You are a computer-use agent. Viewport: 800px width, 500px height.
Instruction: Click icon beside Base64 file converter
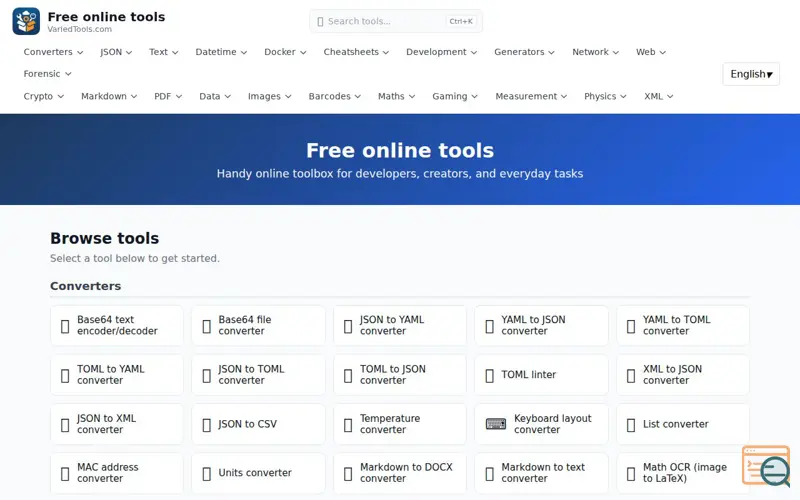pyautogui.click(x=207, y=326)
